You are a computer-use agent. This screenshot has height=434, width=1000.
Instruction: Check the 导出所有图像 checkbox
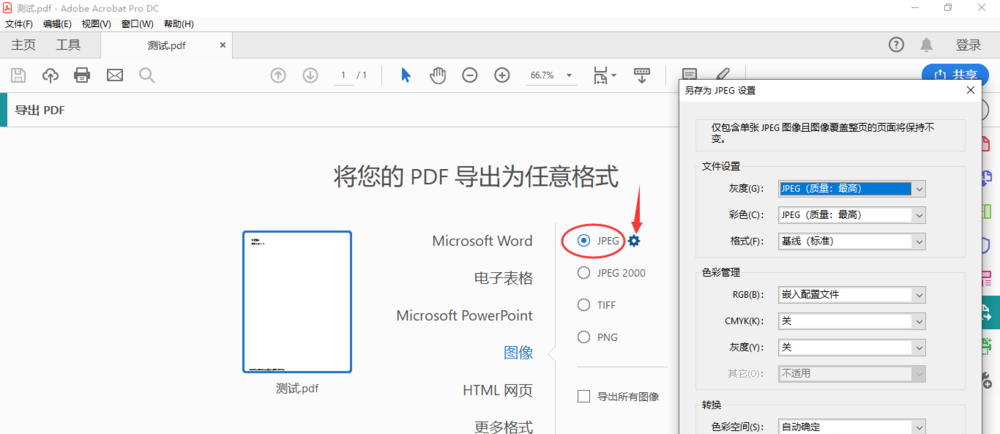[x=584, y=396]
